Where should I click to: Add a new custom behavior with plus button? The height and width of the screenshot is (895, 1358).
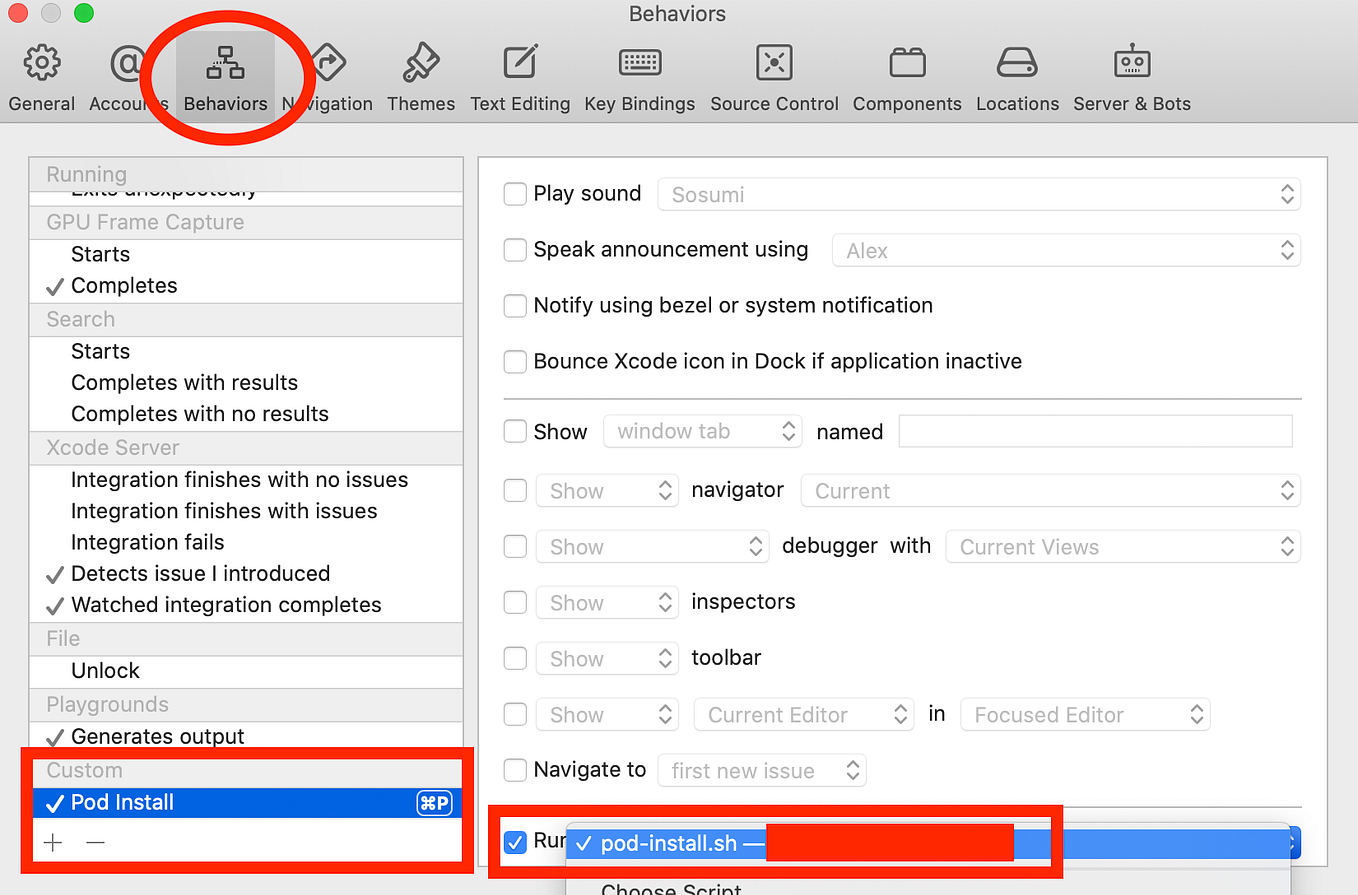(x=52, y=842)
